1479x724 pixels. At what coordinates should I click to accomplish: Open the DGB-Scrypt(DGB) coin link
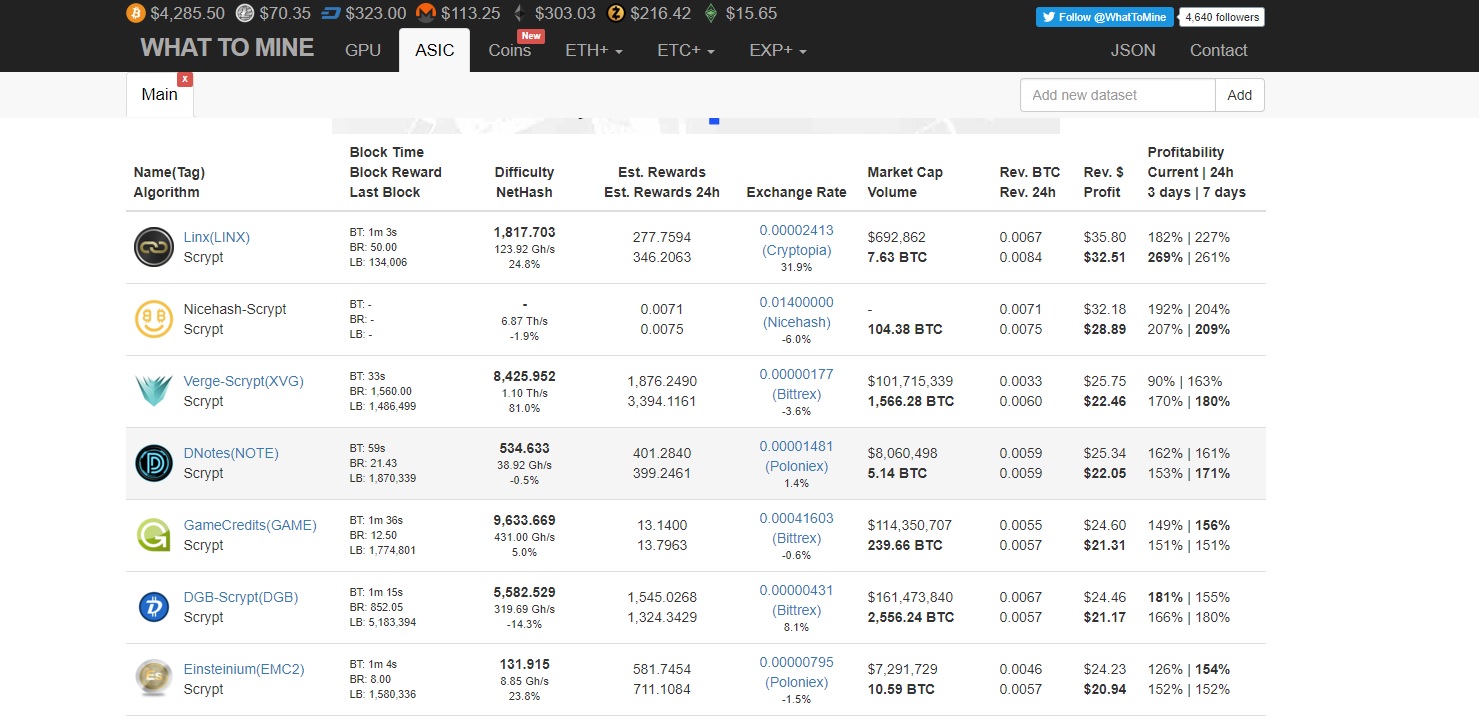(x=241, y=597)
